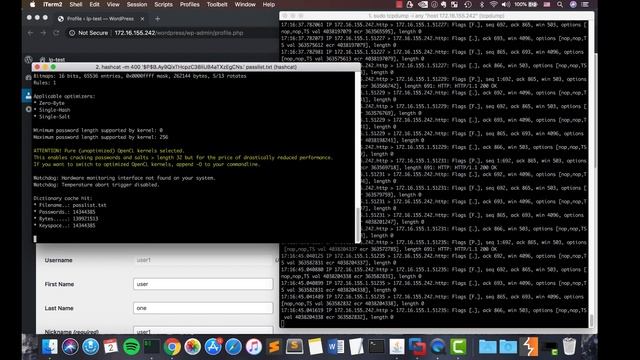Open Camtasia from the dock

pyautogui.click(x=458, y=347)
